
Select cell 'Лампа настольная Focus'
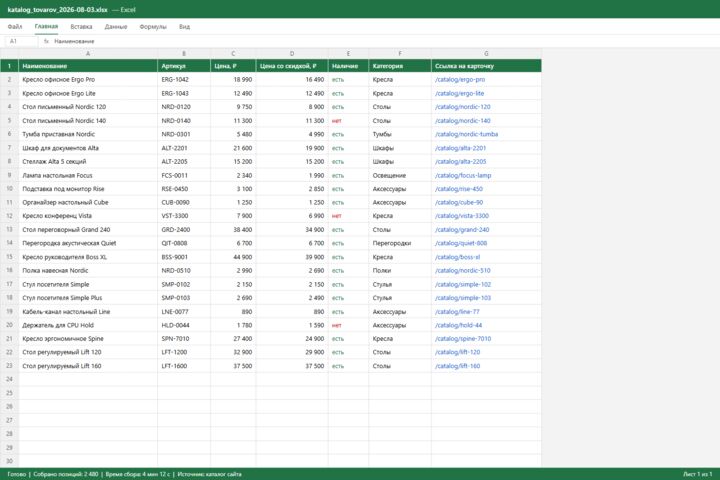88,175
